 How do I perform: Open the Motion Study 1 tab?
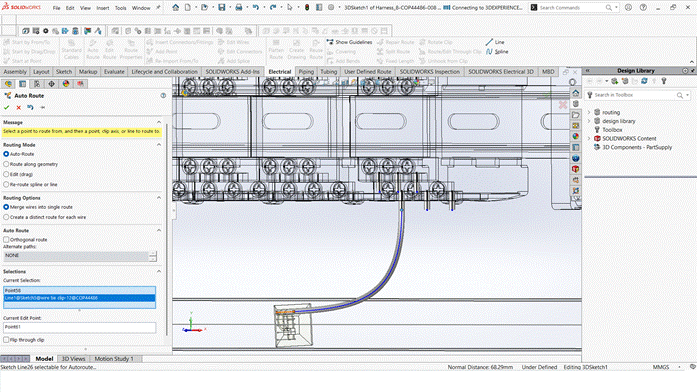[x=114, y=359]
